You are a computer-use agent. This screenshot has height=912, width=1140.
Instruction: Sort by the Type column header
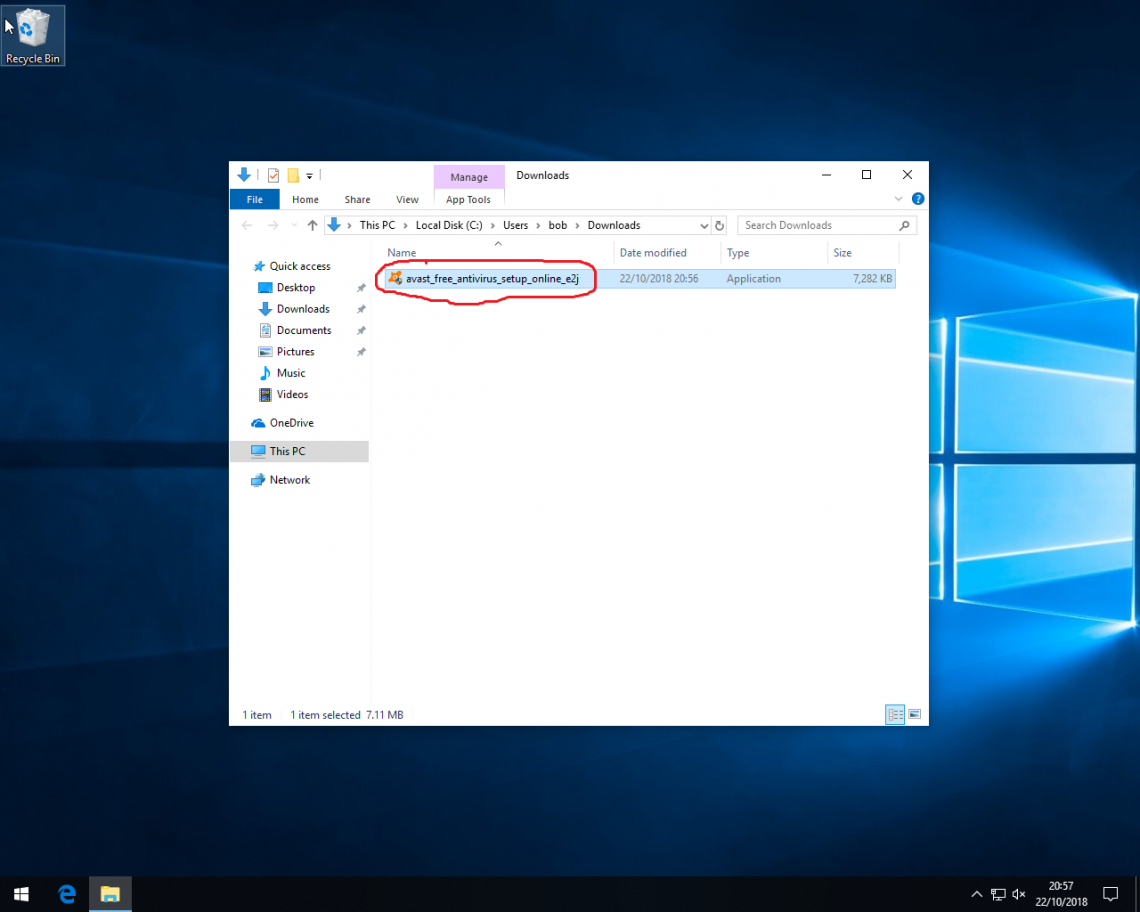pos(738,253)
